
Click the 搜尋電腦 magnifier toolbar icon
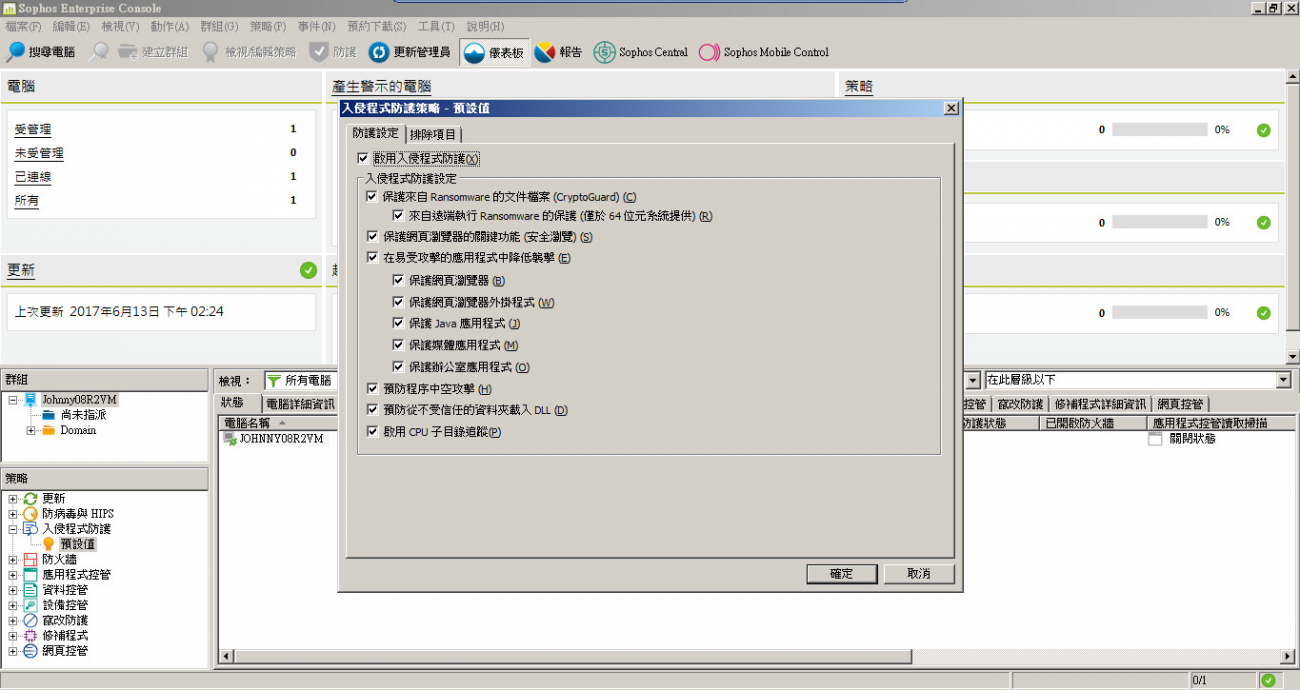16,52
